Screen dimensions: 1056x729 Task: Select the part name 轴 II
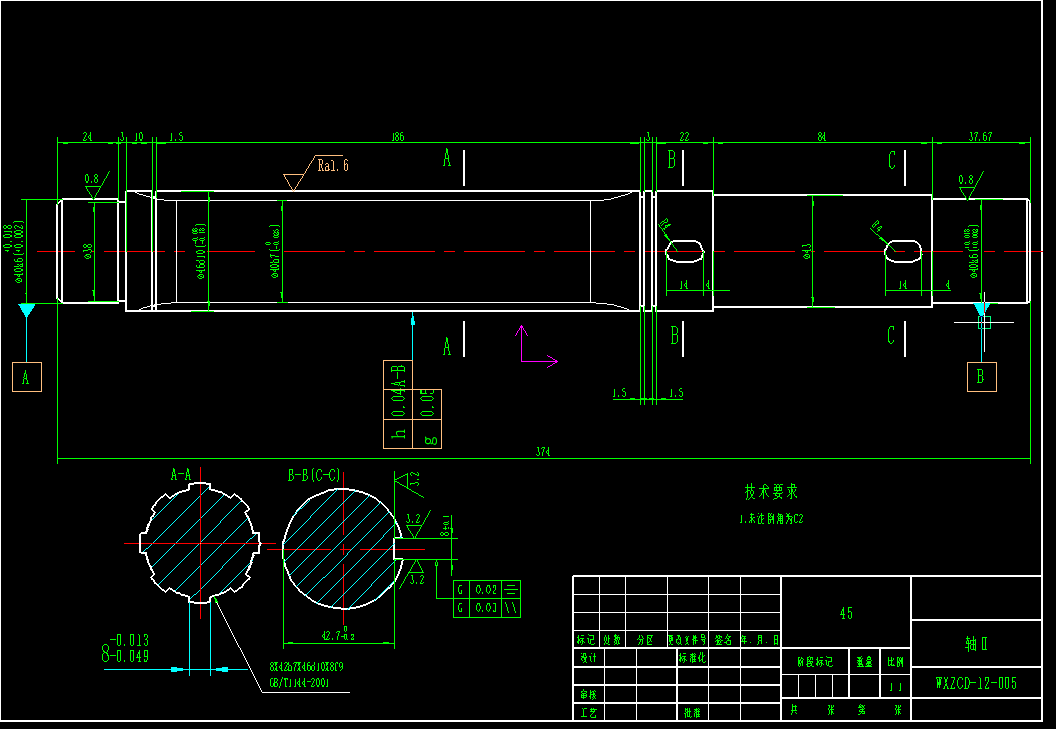tap(976, 643)
